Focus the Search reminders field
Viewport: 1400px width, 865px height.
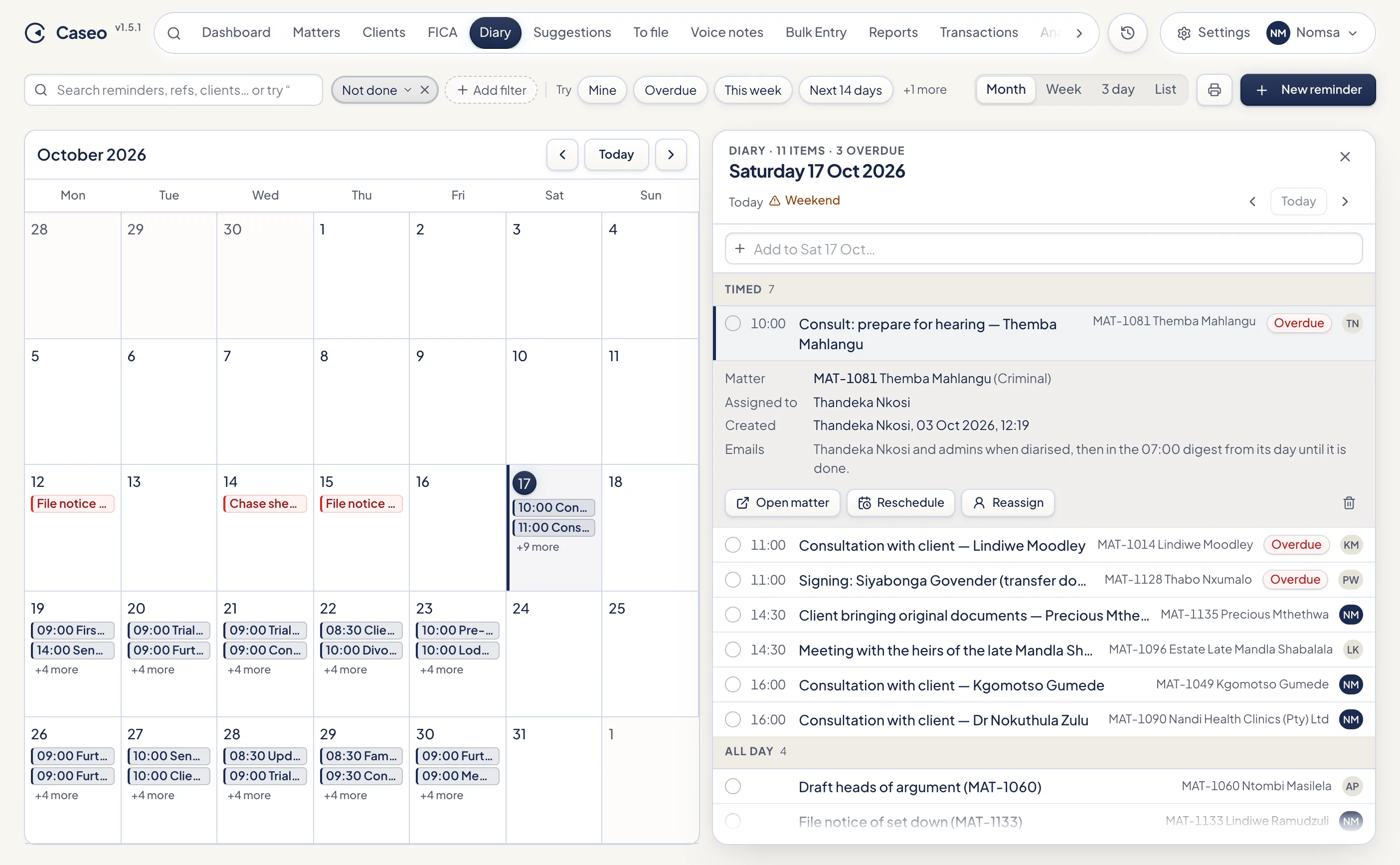174,90
